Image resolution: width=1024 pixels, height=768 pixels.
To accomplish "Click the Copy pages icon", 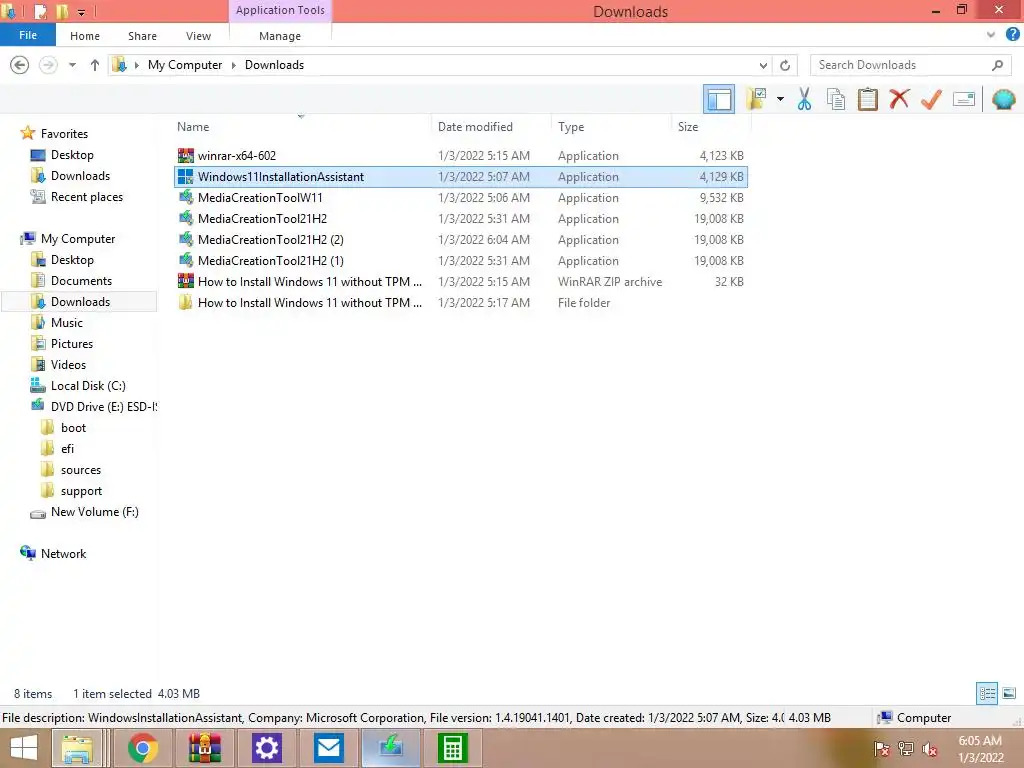I will tap(836, 99).
